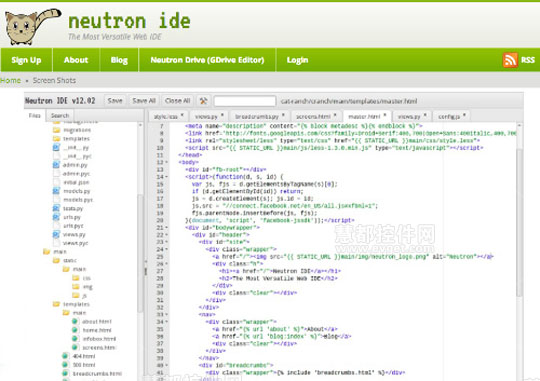Screen dimensions: 540x381
Task: Click line 28 h2 code text
Action: [278, 278]
